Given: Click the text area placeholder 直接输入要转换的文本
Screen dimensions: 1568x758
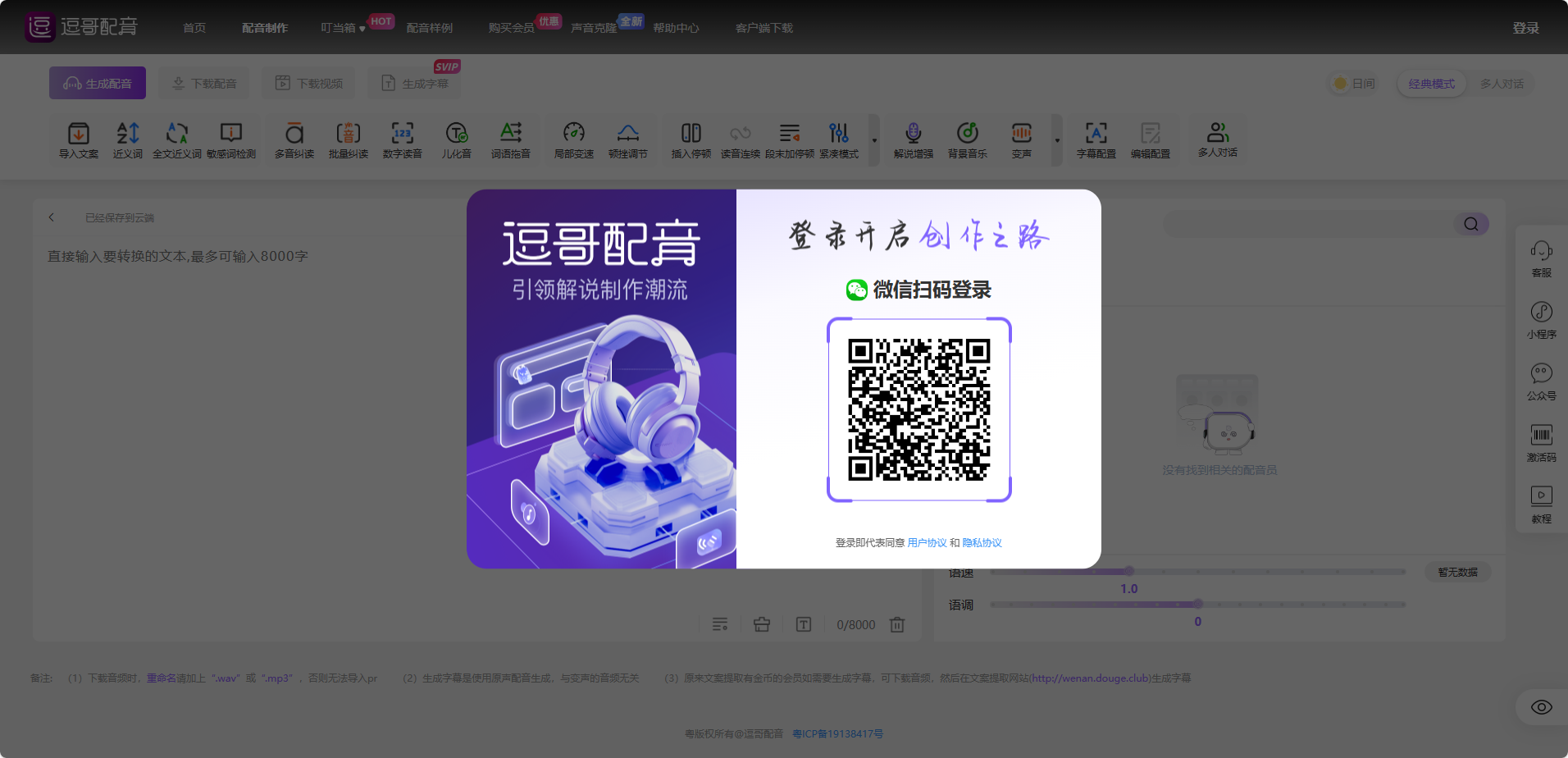Looking at the screenshot, I should coord(177,257).
